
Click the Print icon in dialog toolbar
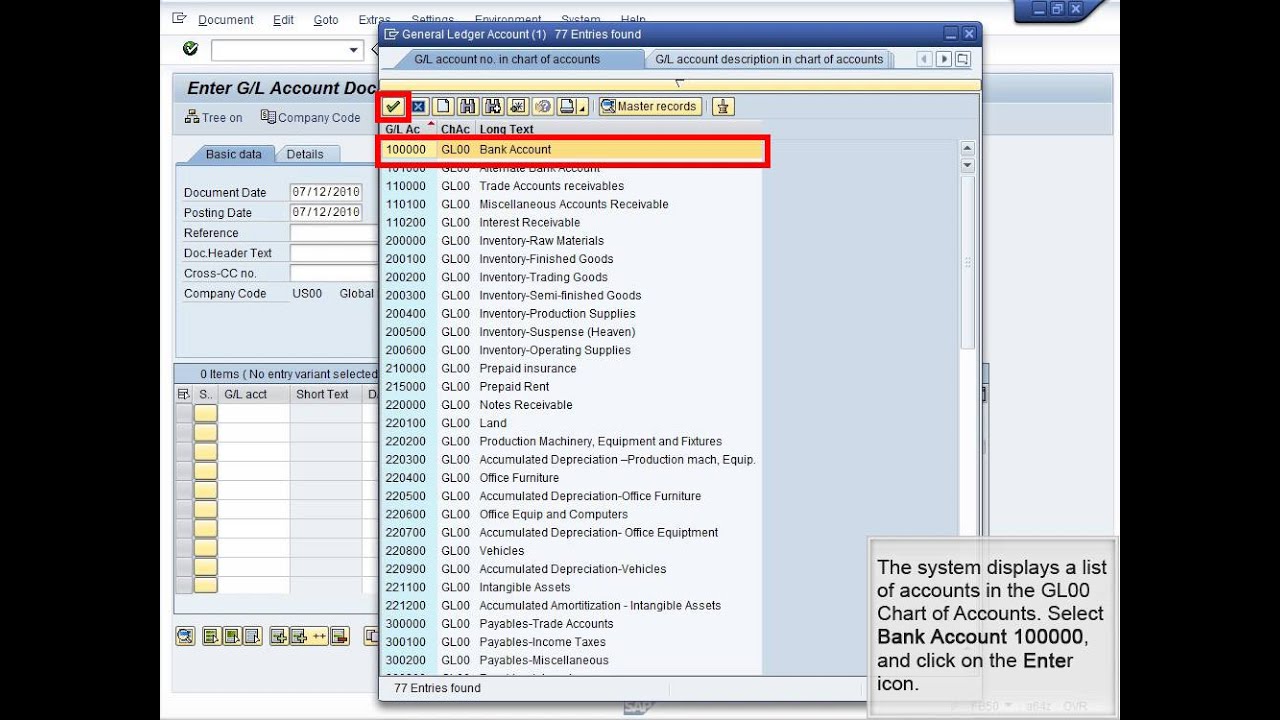567,107
